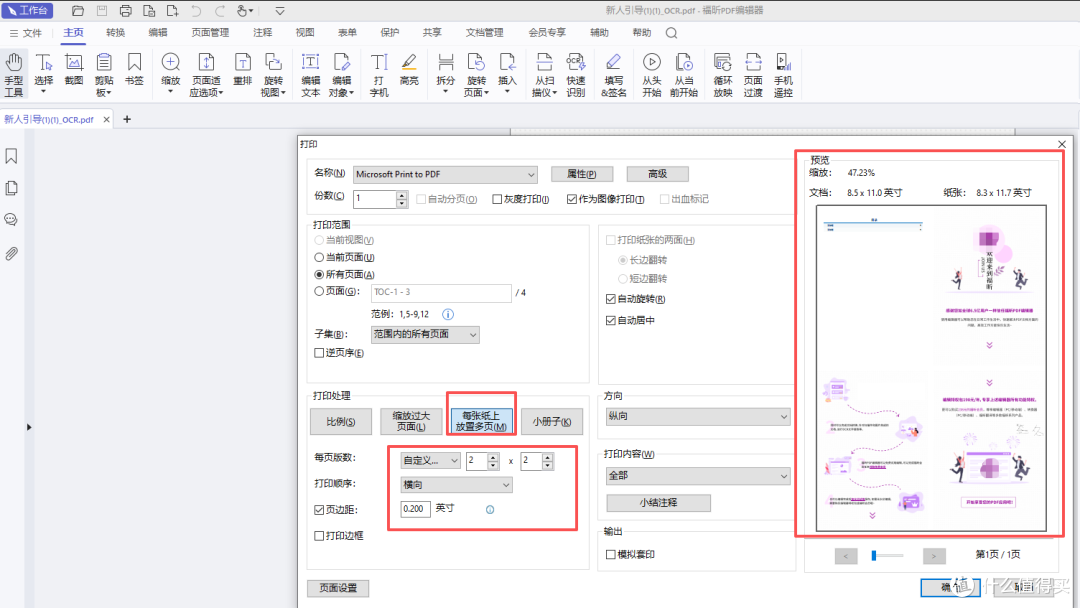Viewport: 1080px width, 608px height.
Task: Click the Reflow (重排) icon
Action: (x=242, y=70)
